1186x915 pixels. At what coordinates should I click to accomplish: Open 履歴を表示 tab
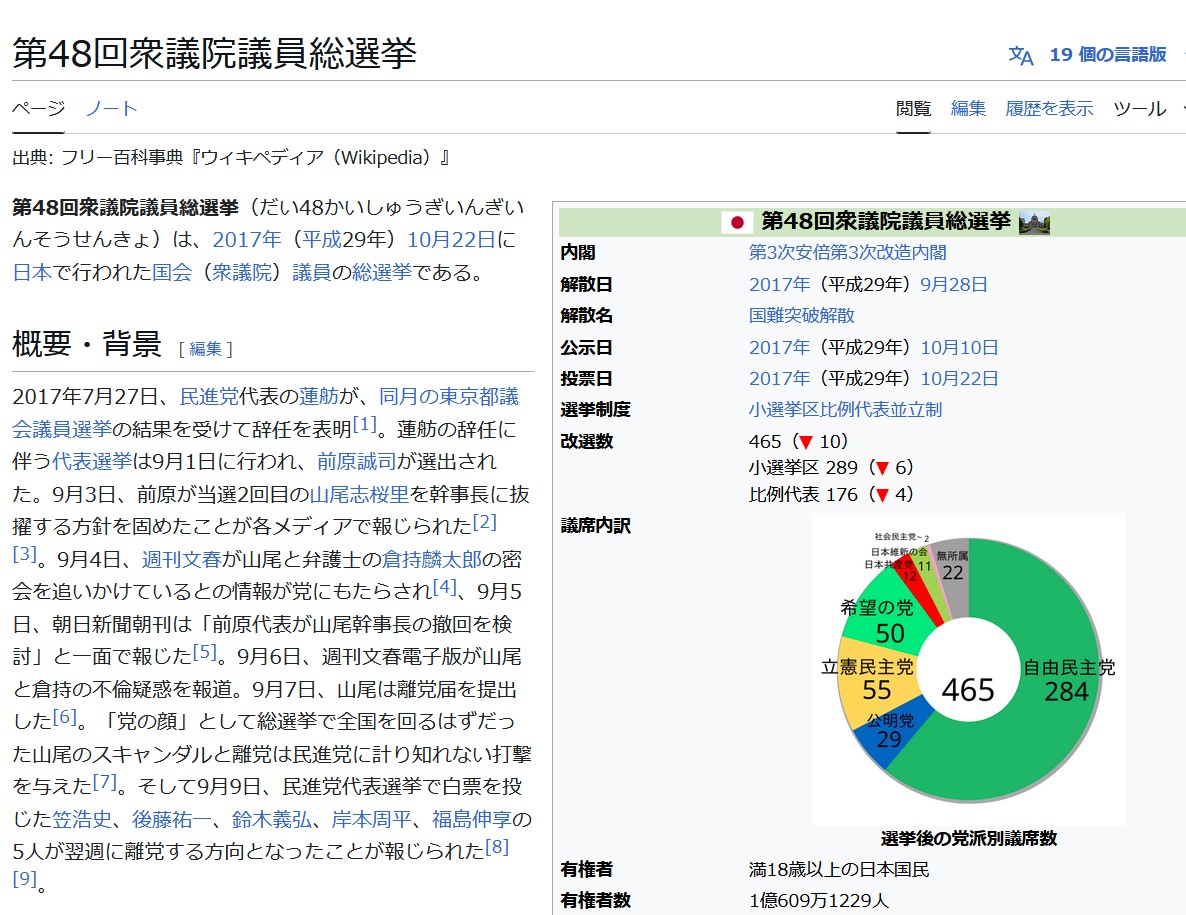click(x=1049, y=108)
